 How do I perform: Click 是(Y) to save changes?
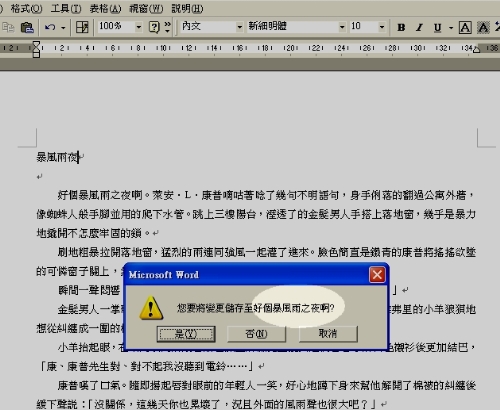click(186, 334)
